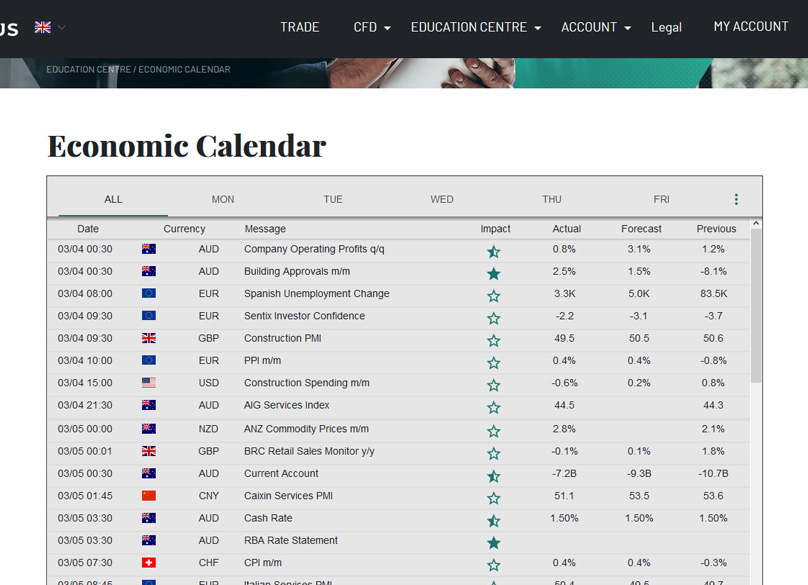This screenshot has width=808, height=585.
Task: Select the ALL calendar tab
Action: (x=113, y=199)
